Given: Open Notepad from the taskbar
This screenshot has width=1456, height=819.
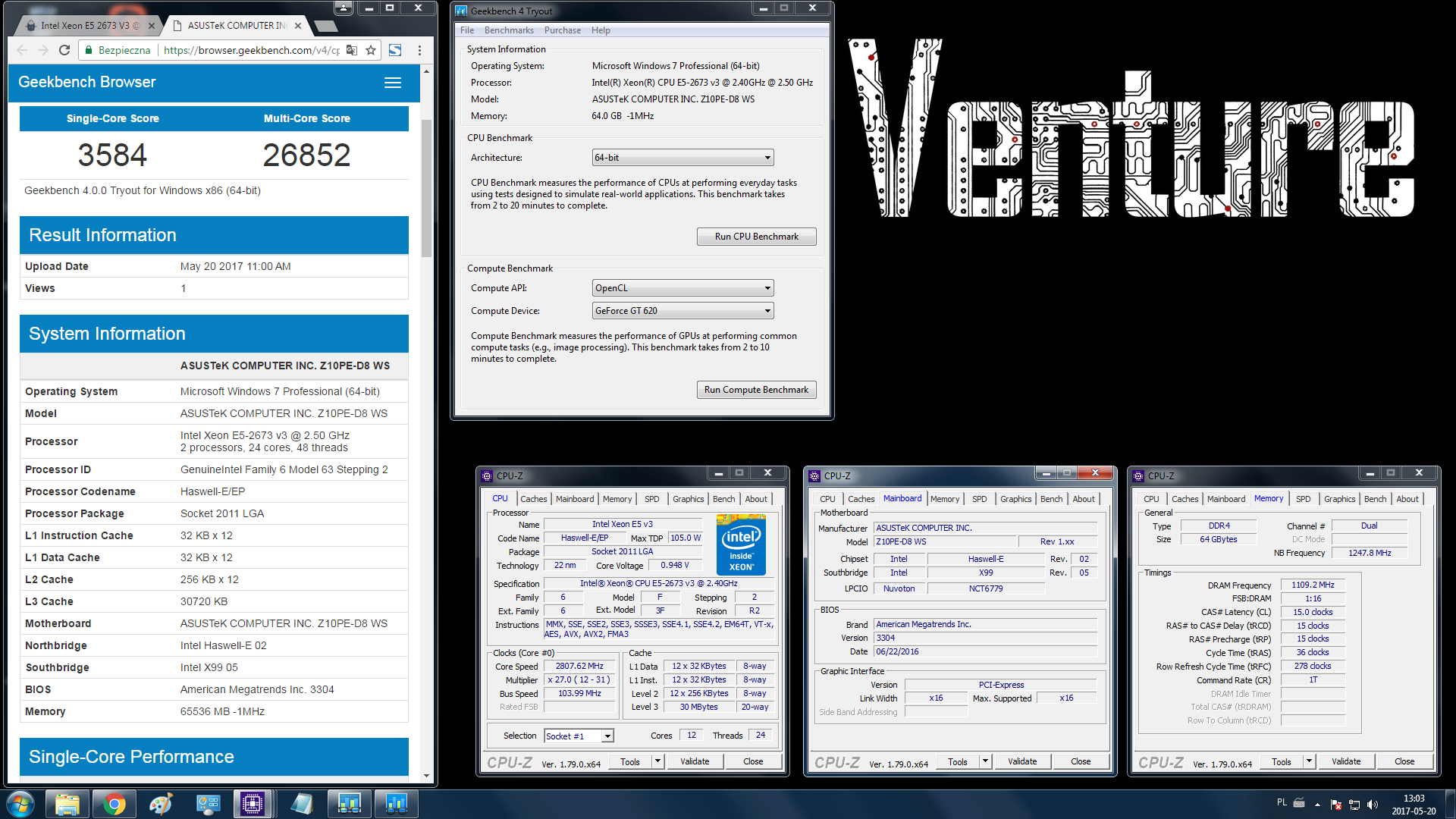Looking at the screenshot, I should point(302,804).
